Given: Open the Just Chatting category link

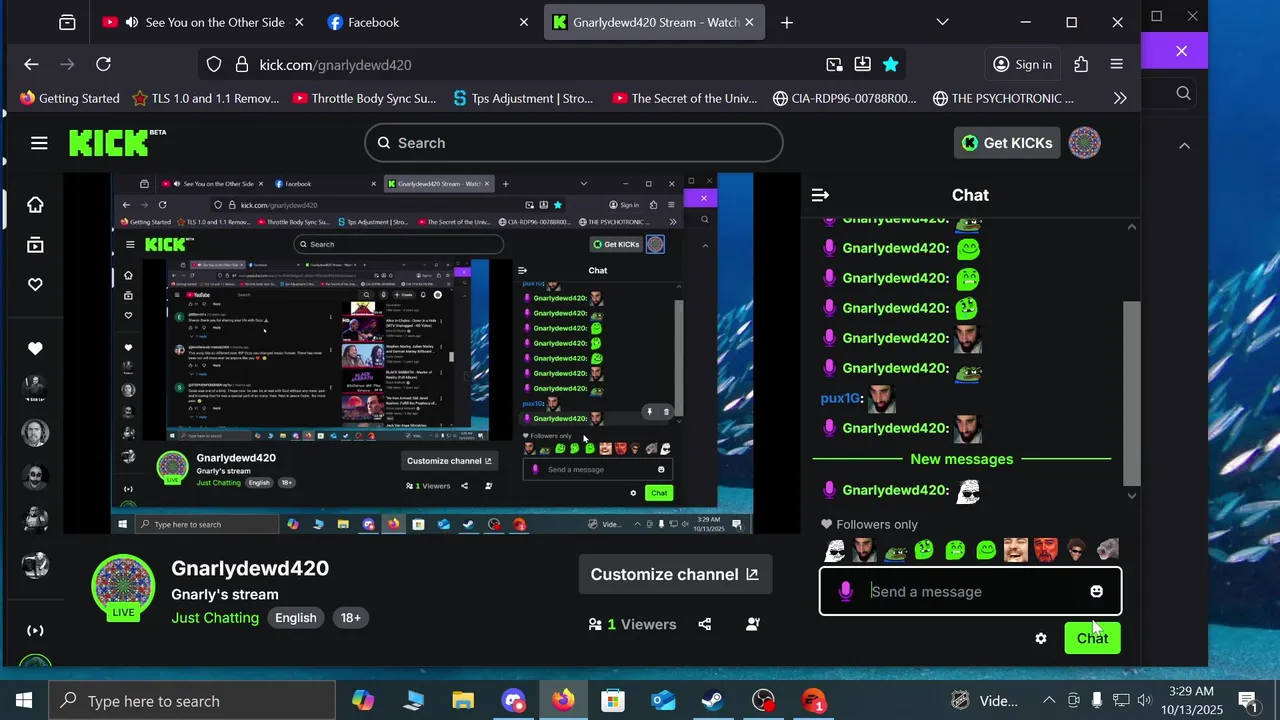Looking at the screenshot, I should 215,618.
